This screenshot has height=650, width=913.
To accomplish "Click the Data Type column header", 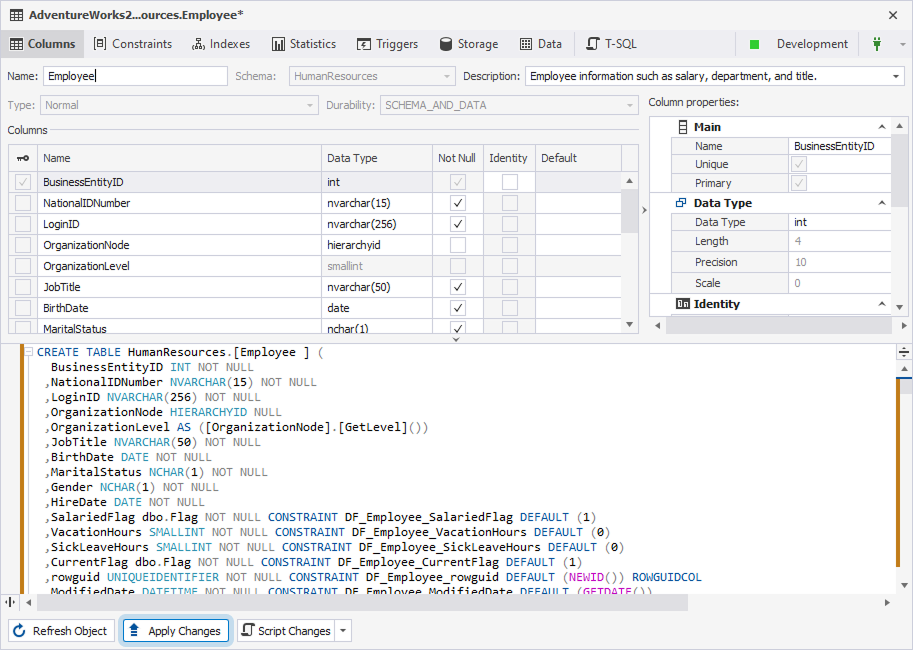I will click(377, 158).
